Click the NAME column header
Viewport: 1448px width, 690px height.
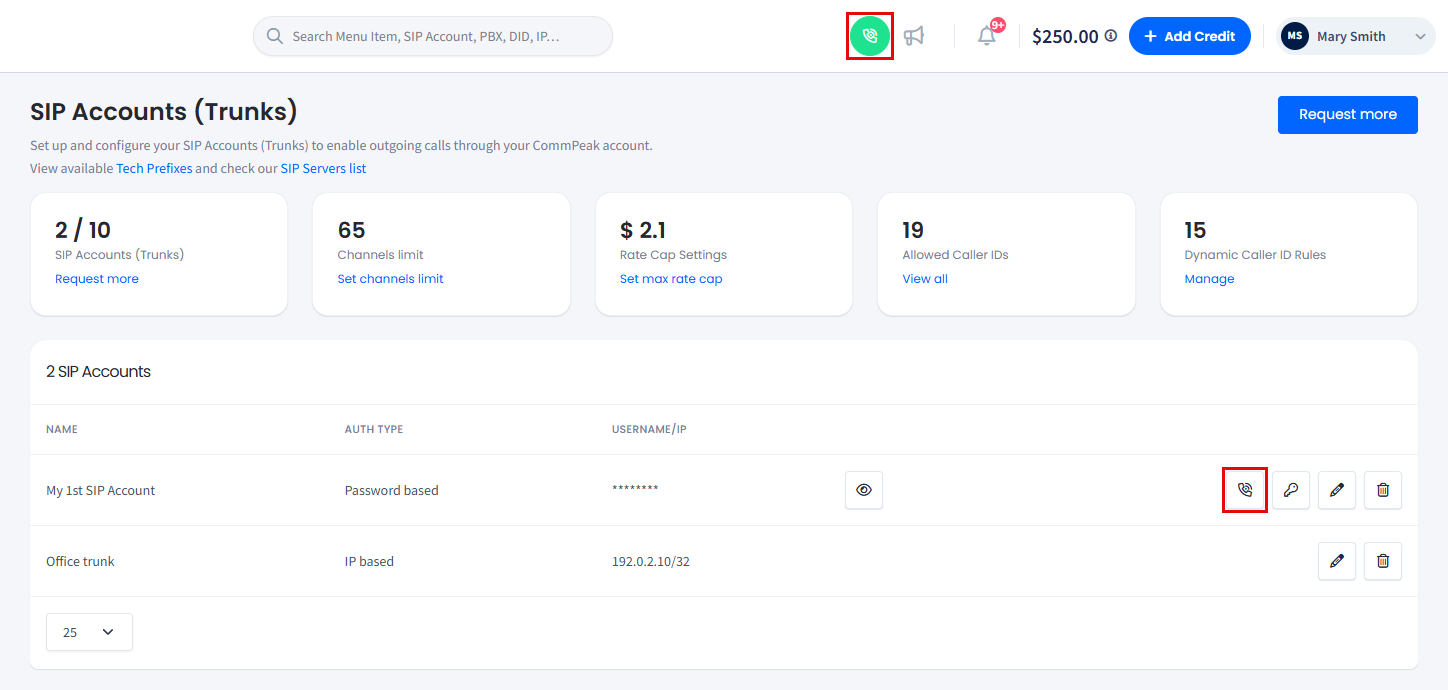(x=62, y=429)
